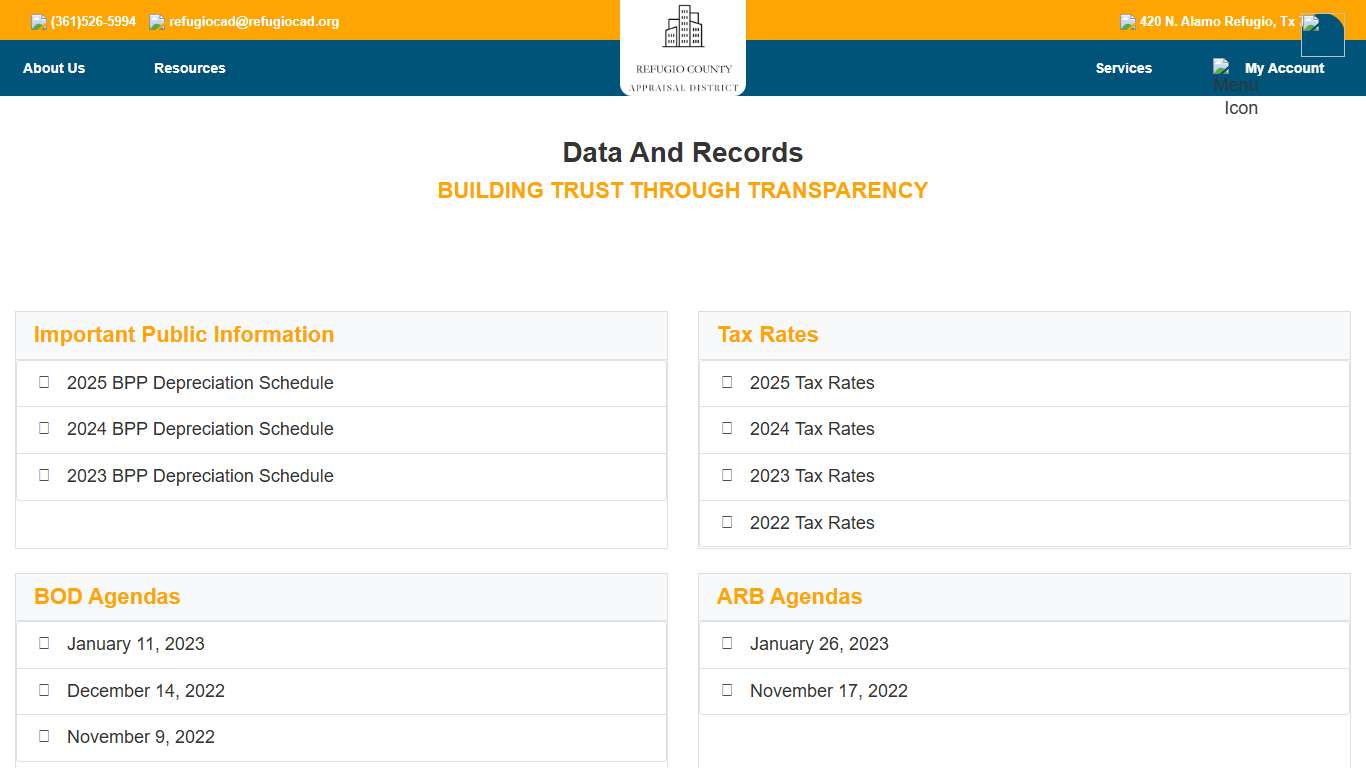Click the refugiocad@refugiocad.org email address
This screenshot has width=1366, height=768.
[254, 22]
